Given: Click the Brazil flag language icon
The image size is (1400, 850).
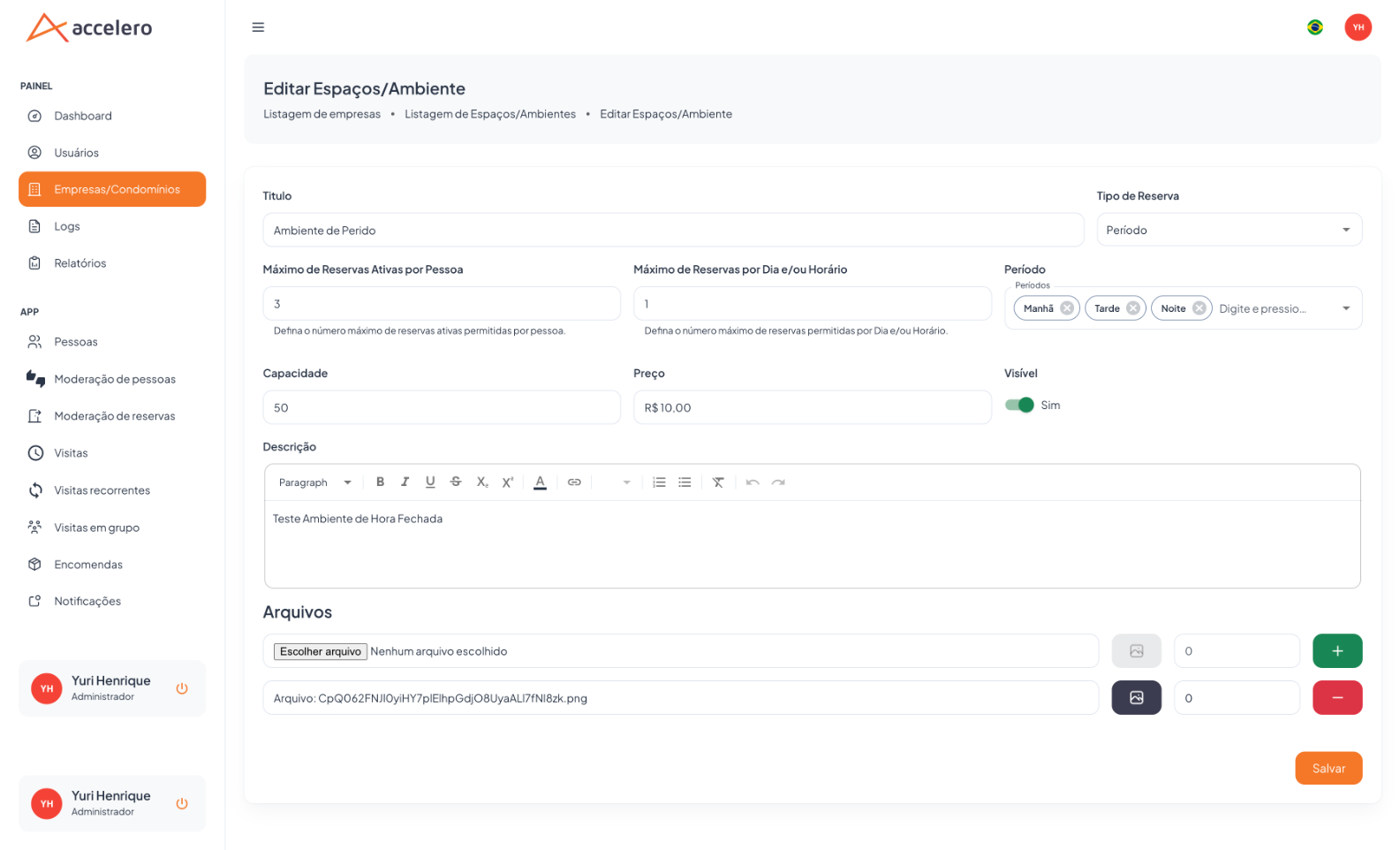Looking at the screenshot, I should 1314,27.
